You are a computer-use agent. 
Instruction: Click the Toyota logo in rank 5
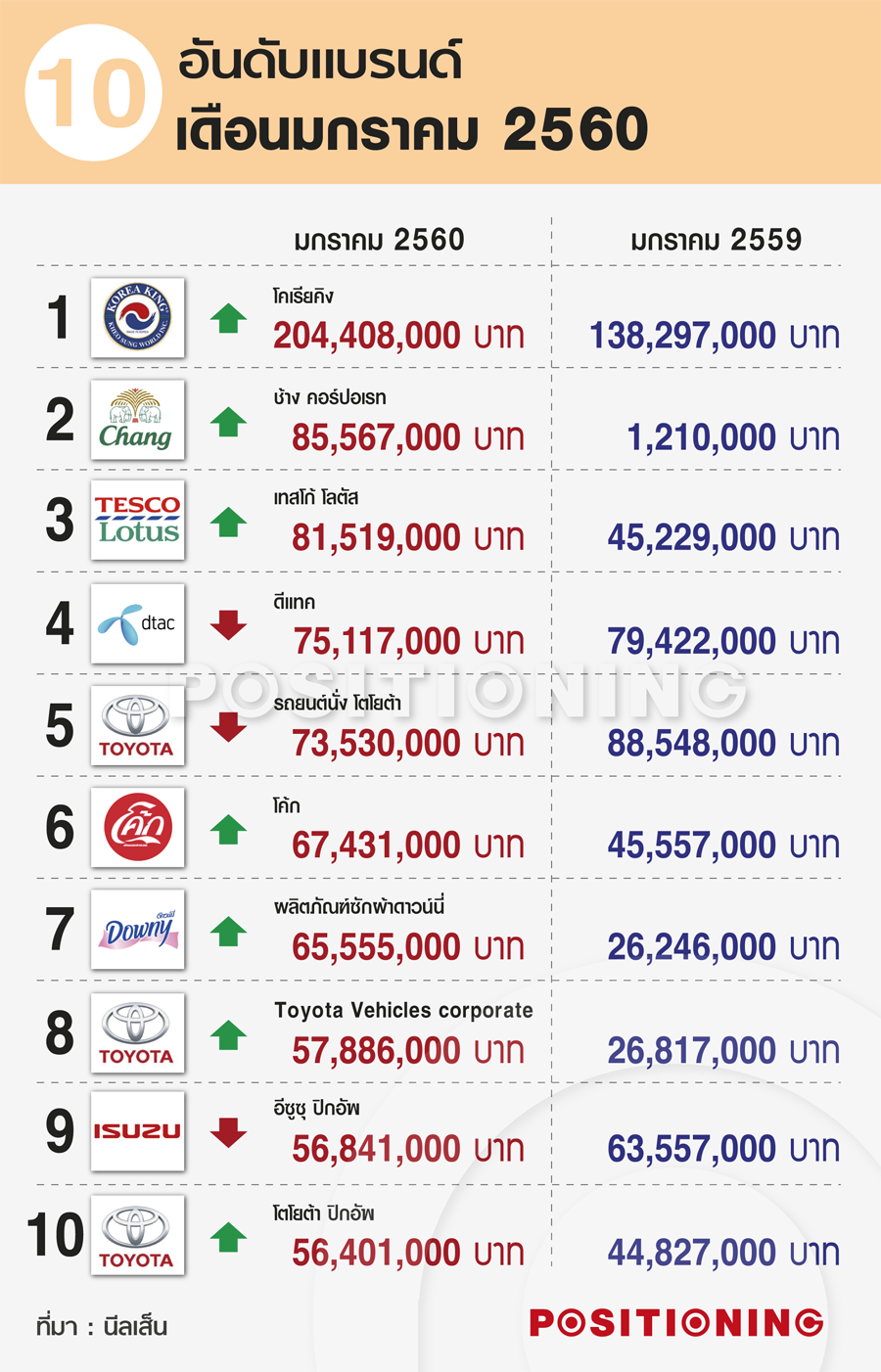point(137,725)
